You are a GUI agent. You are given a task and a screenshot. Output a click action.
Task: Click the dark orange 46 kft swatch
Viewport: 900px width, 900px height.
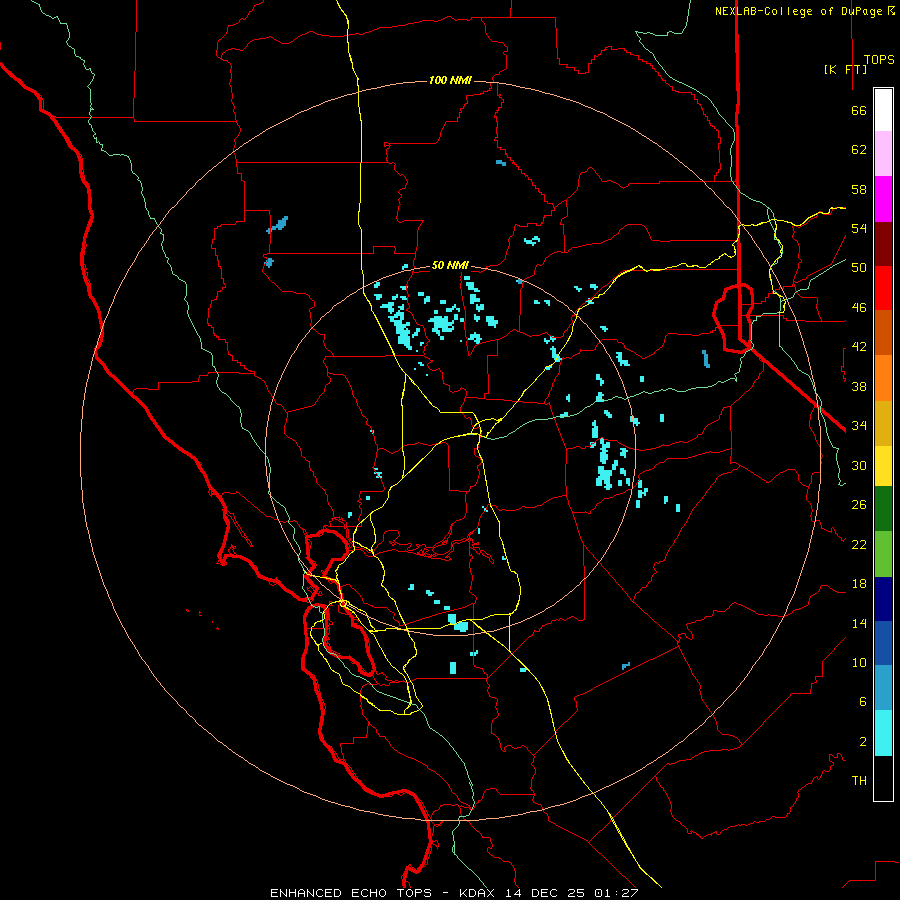click(x=883, y=332)
